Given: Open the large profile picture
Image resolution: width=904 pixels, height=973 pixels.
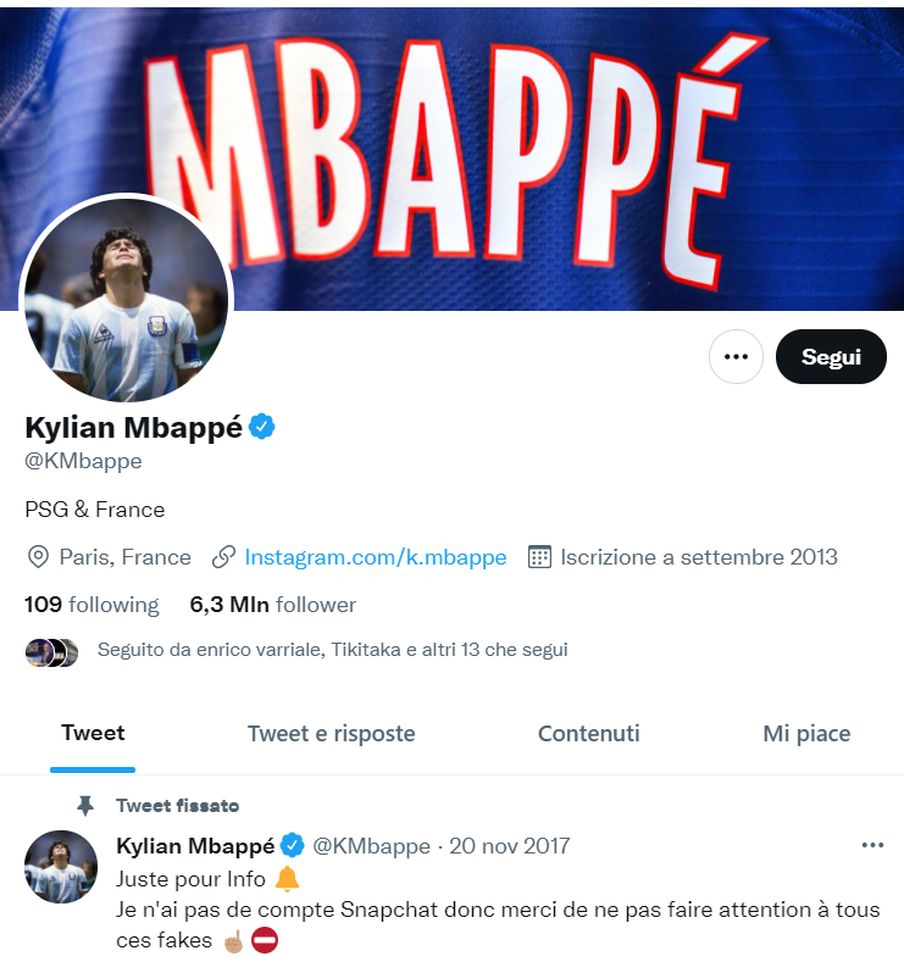Looking at the screenshot, I should [x=127, y=300].
